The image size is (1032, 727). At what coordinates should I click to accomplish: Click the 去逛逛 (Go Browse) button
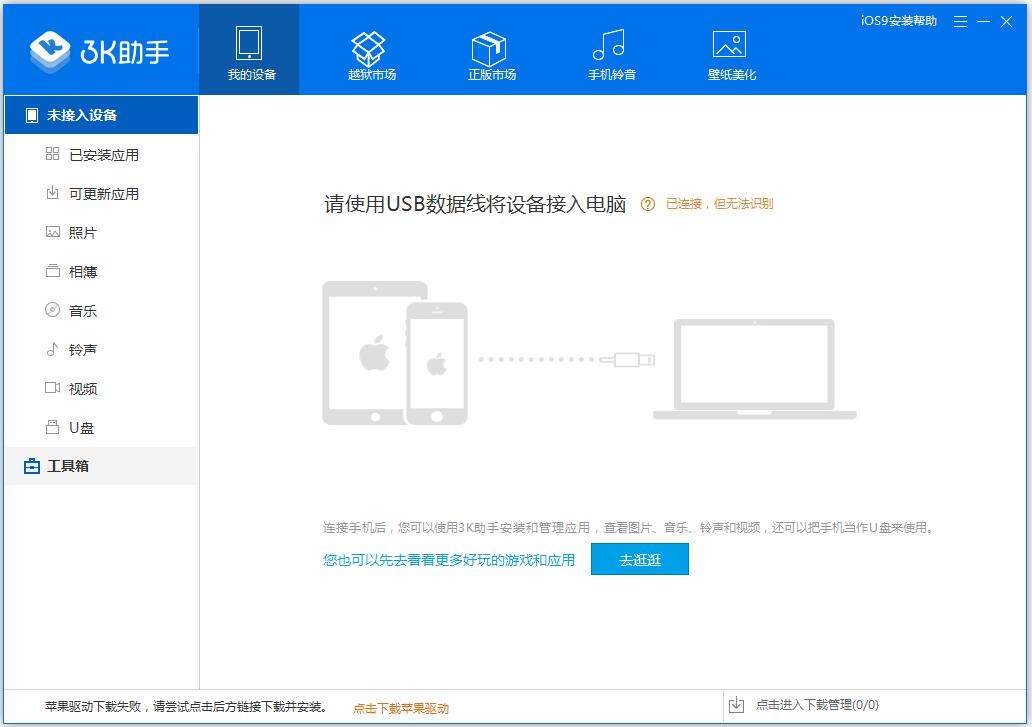coord(639,559)
